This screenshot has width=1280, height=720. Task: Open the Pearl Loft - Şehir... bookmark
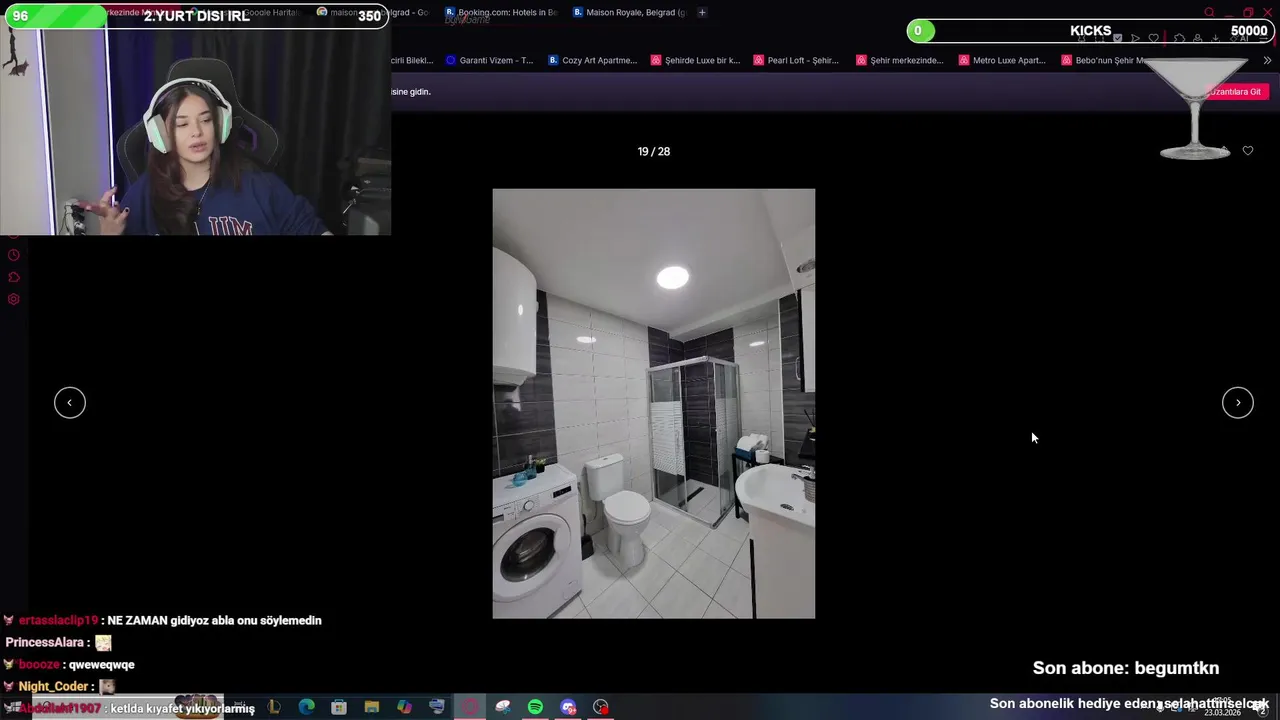coord(796,60)
